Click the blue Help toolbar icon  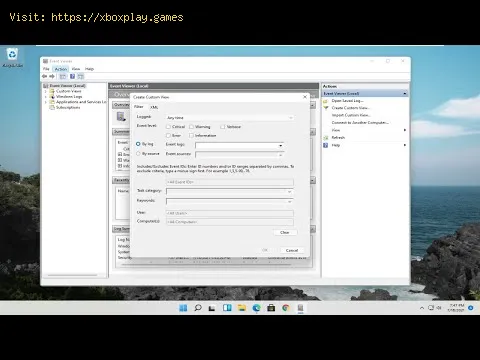tap(72, 76)
